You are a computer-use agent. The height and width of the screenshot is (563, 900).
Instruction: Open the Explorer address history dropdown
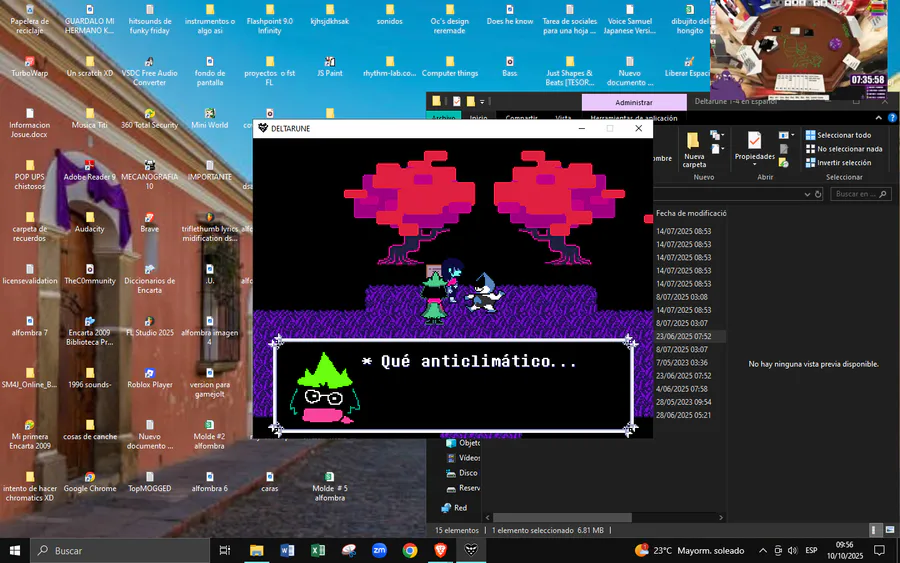pyautogui.click(x=807, y=194)
